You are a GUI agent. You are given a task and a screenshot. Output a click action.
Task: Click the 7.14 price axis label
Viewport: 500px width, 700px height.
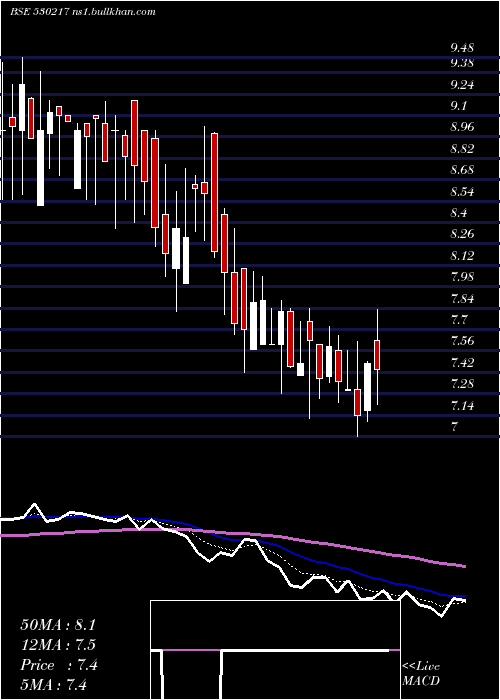(462, 405)
